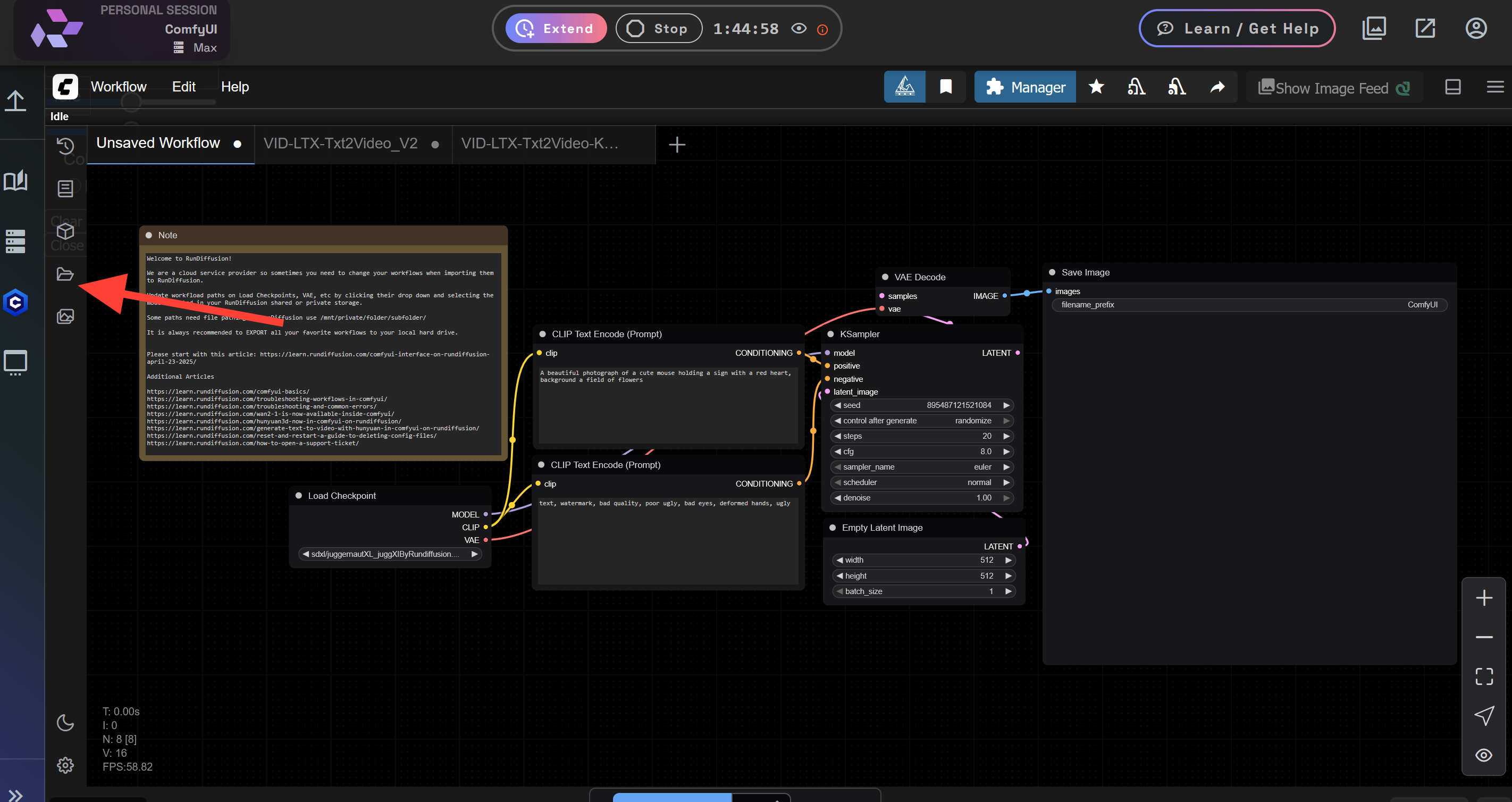Open a workflow via the folder icon
This screenshot has width=1512, height=802.
(x=64, y=273)
